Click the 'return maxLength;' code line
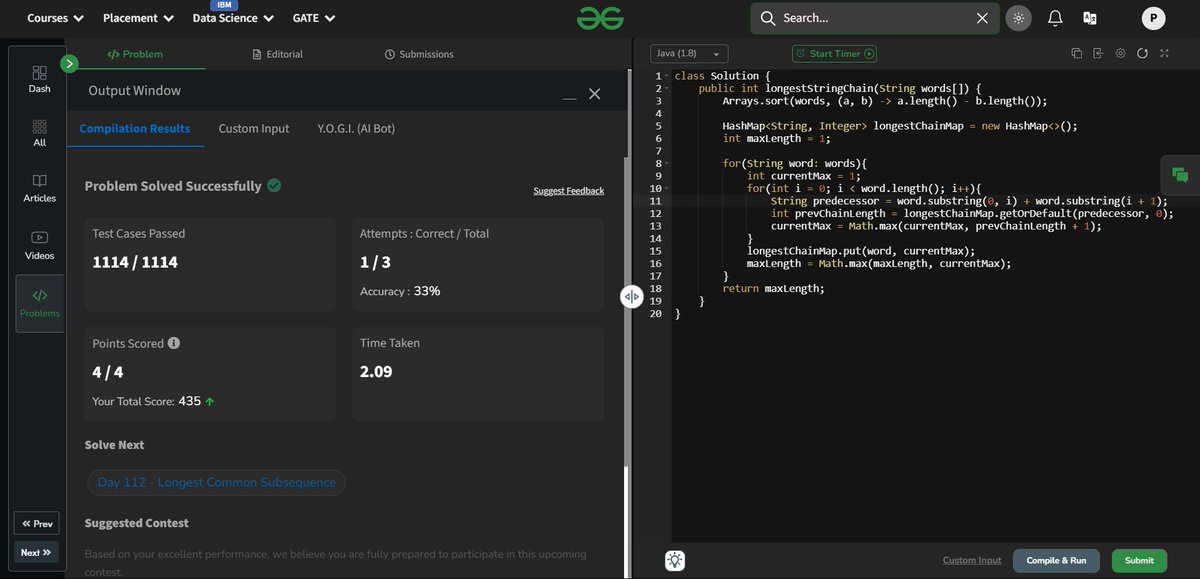This screenshot has height=579, width=1200. pyautogui.click(x=774, y=288)
